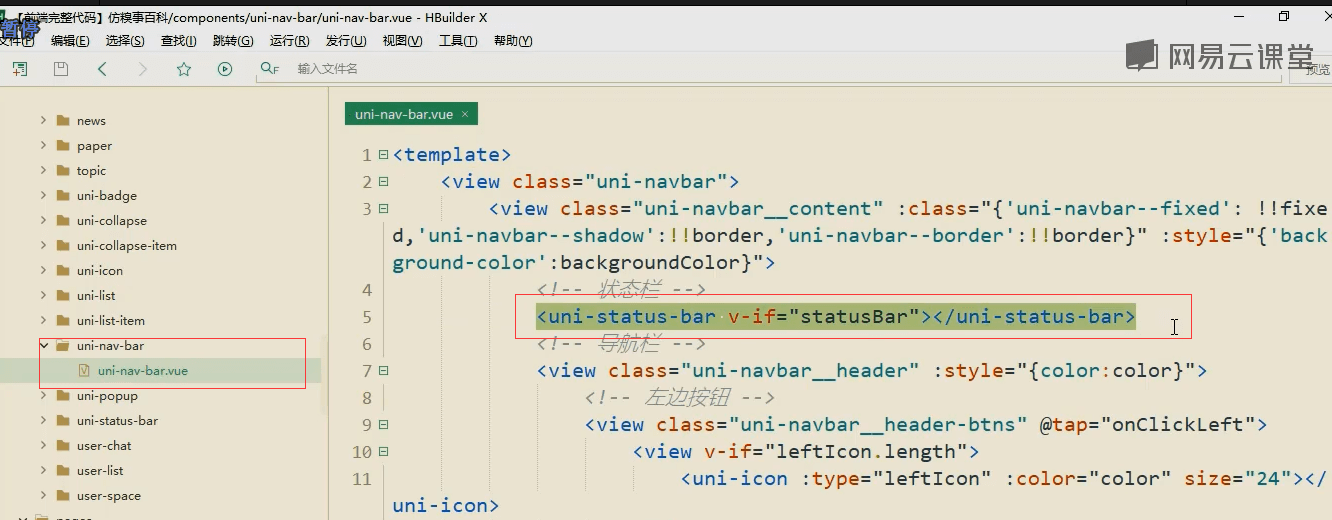Click the size="24" attribute on line 11
1332x520 pixels.
1238,478
